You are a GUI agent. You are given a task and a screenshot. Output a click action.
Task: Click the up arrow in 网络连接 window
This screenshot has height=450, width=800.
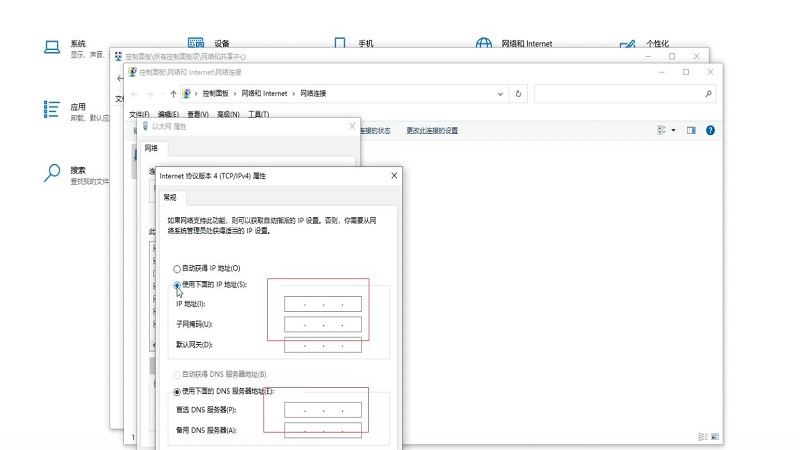[x=173, y=94]
